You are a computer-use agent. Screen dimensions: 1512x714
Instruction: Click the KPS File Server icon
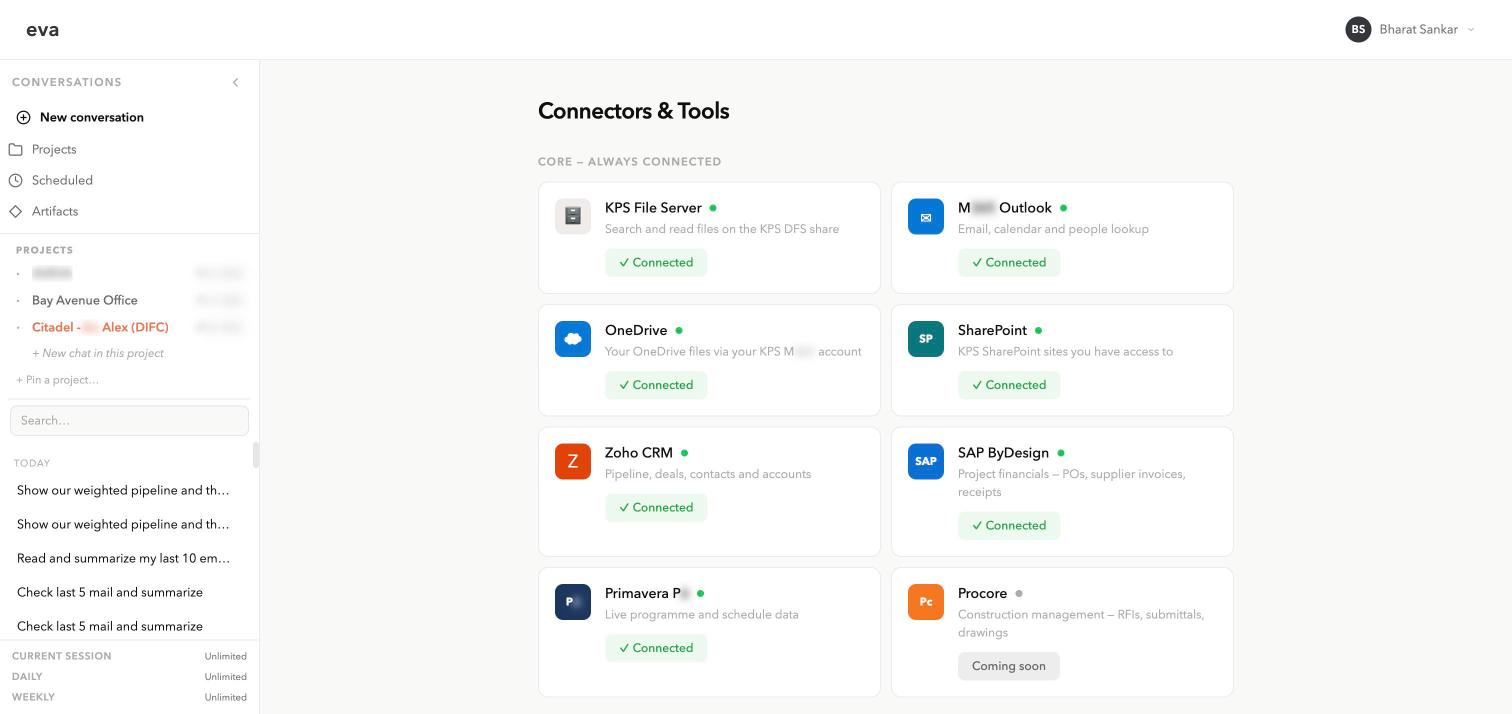573,216
